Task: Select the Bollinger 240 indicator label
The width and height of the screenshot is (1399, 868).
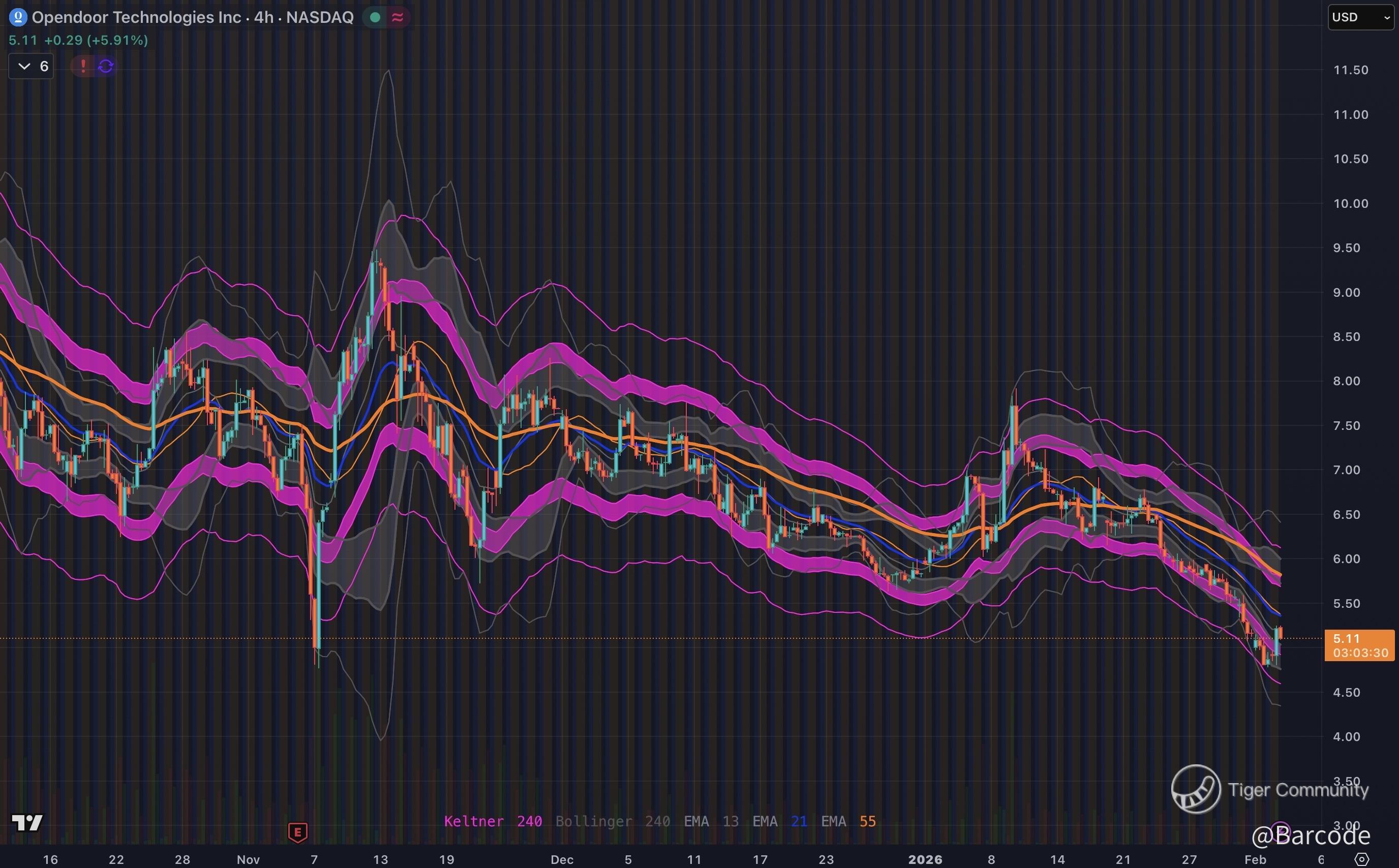Action: click(x=612, y=821)
